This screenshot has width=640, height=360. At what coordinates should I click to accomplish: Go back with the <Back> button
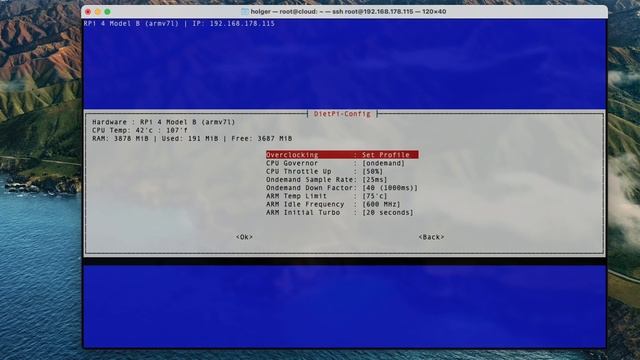click(x=431, y=237)
